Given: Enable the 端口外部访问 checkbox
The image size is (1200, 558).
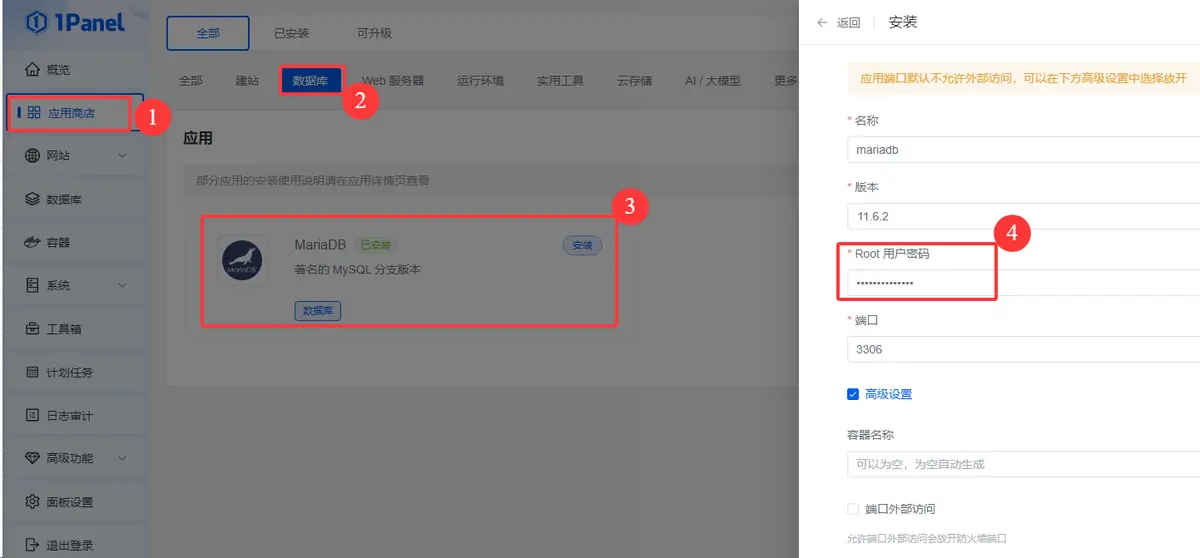Looking at the screenshot, I should pyautogui.click(x=853, y=509).
